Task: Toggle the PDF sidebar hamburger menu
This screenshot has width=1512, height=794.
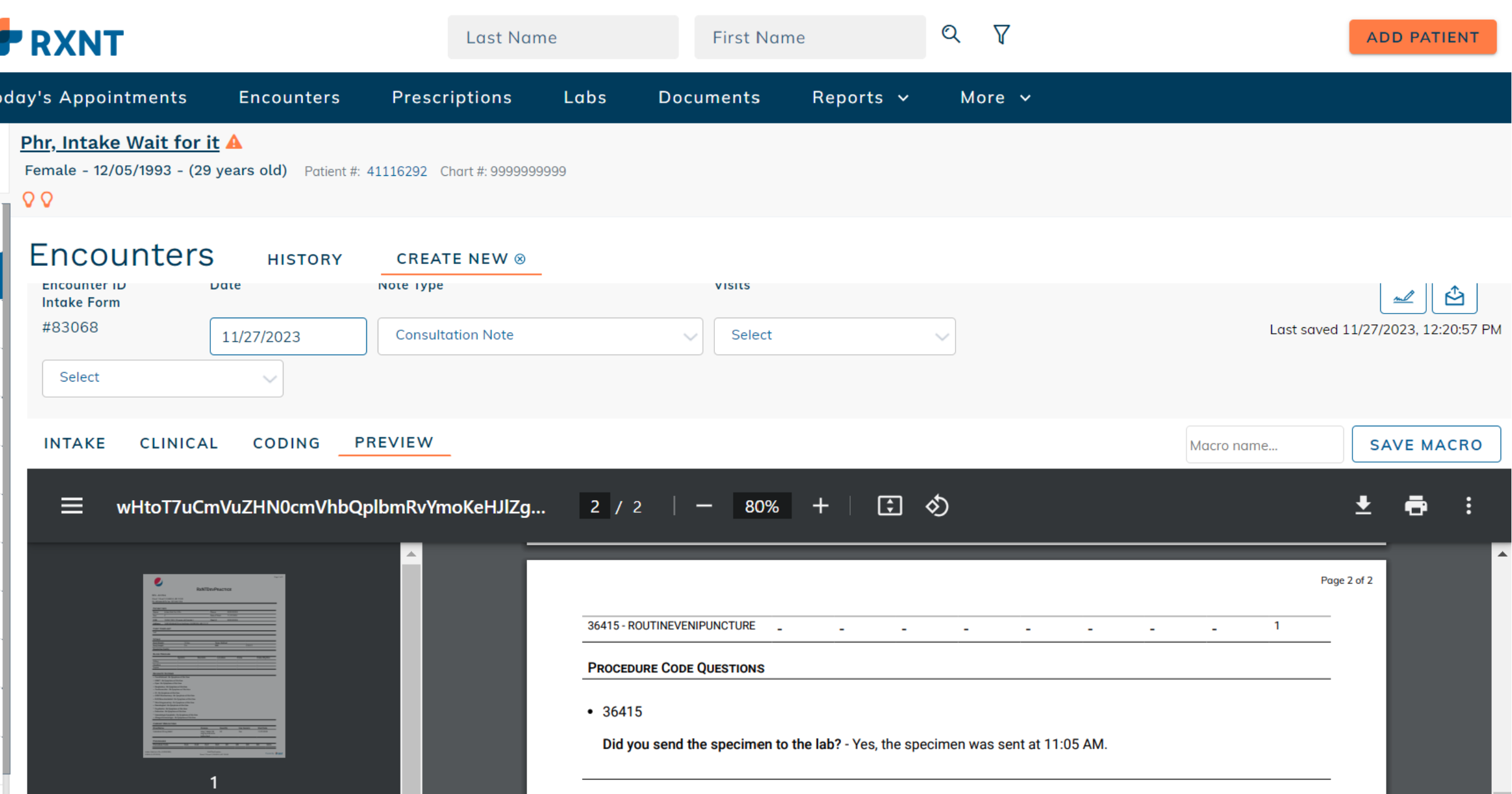Action: pyautogui.click(x=71, y=506)
